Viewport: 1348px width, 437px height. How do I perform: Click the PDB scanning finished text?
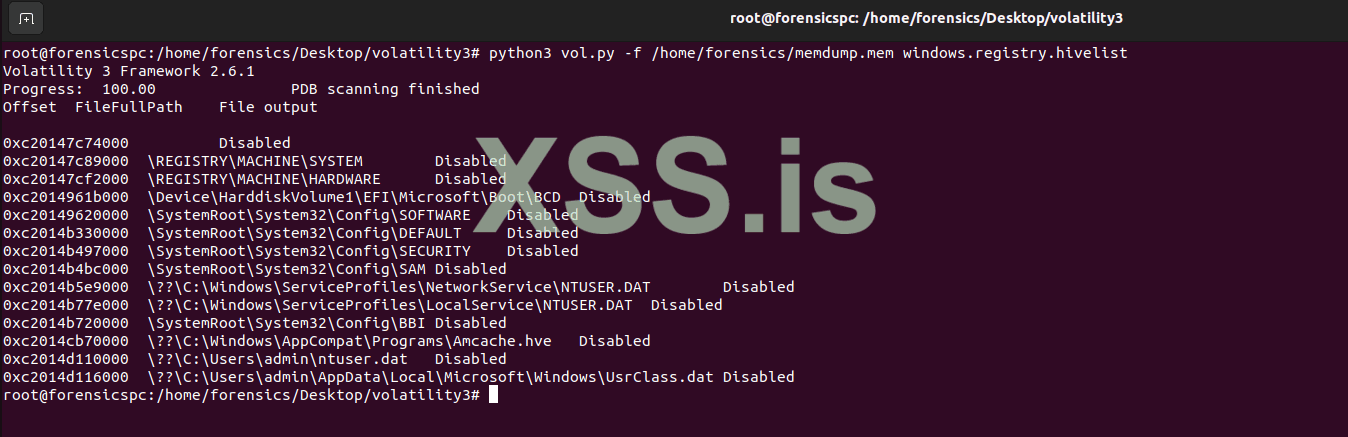pyautogui.click(x=385, y=89)
